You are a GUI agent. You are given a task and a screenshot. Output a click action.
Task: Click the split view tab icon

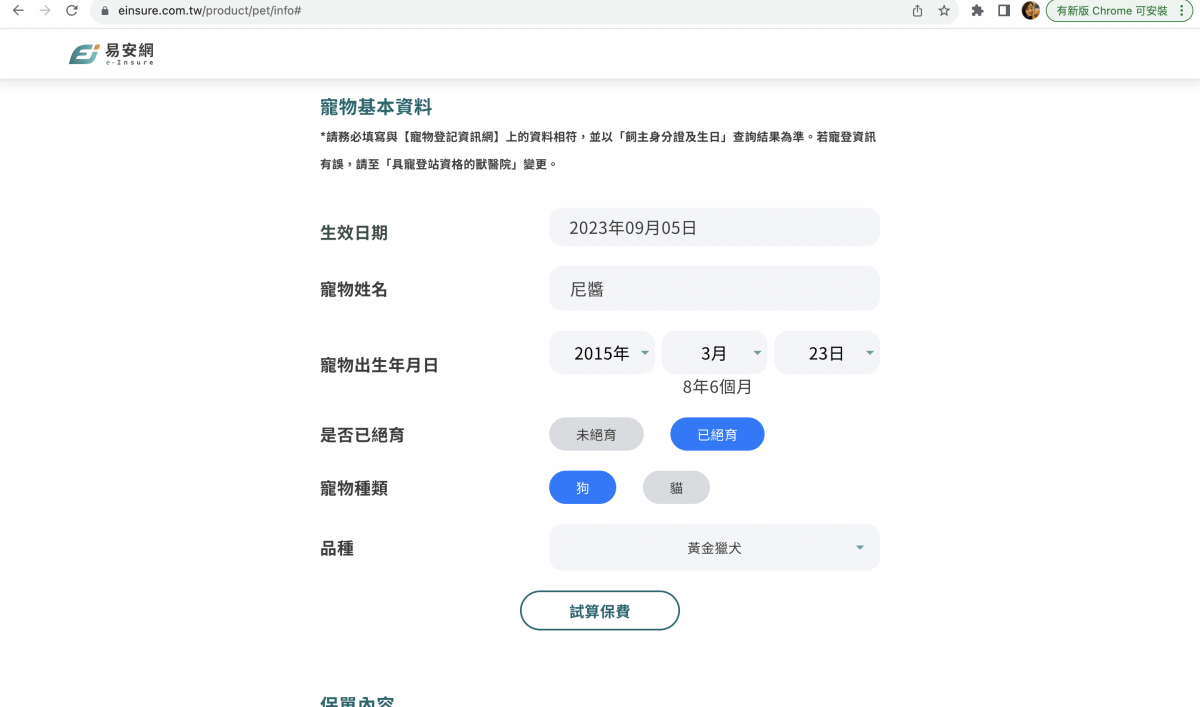click(x=1003, y=11)
